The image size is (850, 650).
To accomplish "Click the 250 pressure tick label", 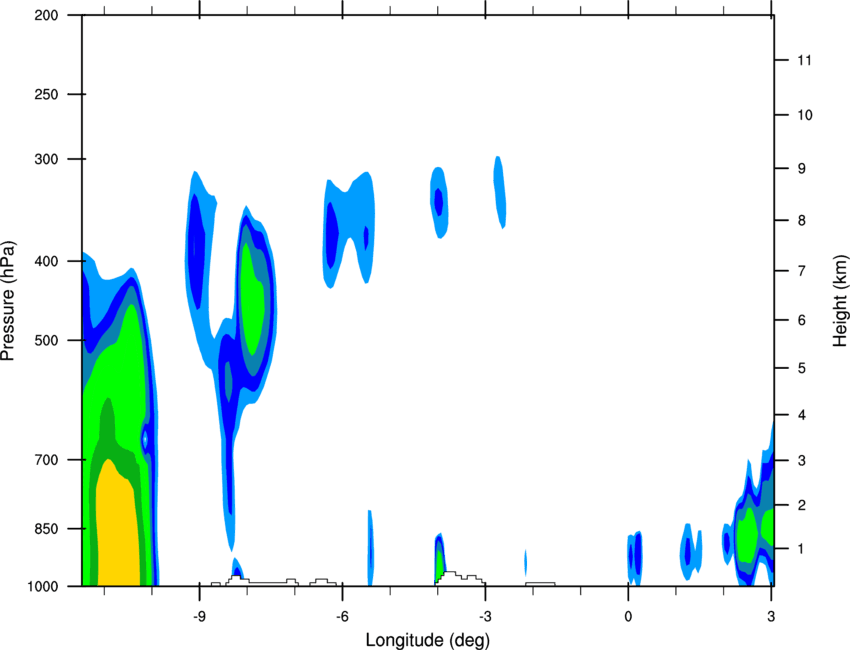I will 46,94.
